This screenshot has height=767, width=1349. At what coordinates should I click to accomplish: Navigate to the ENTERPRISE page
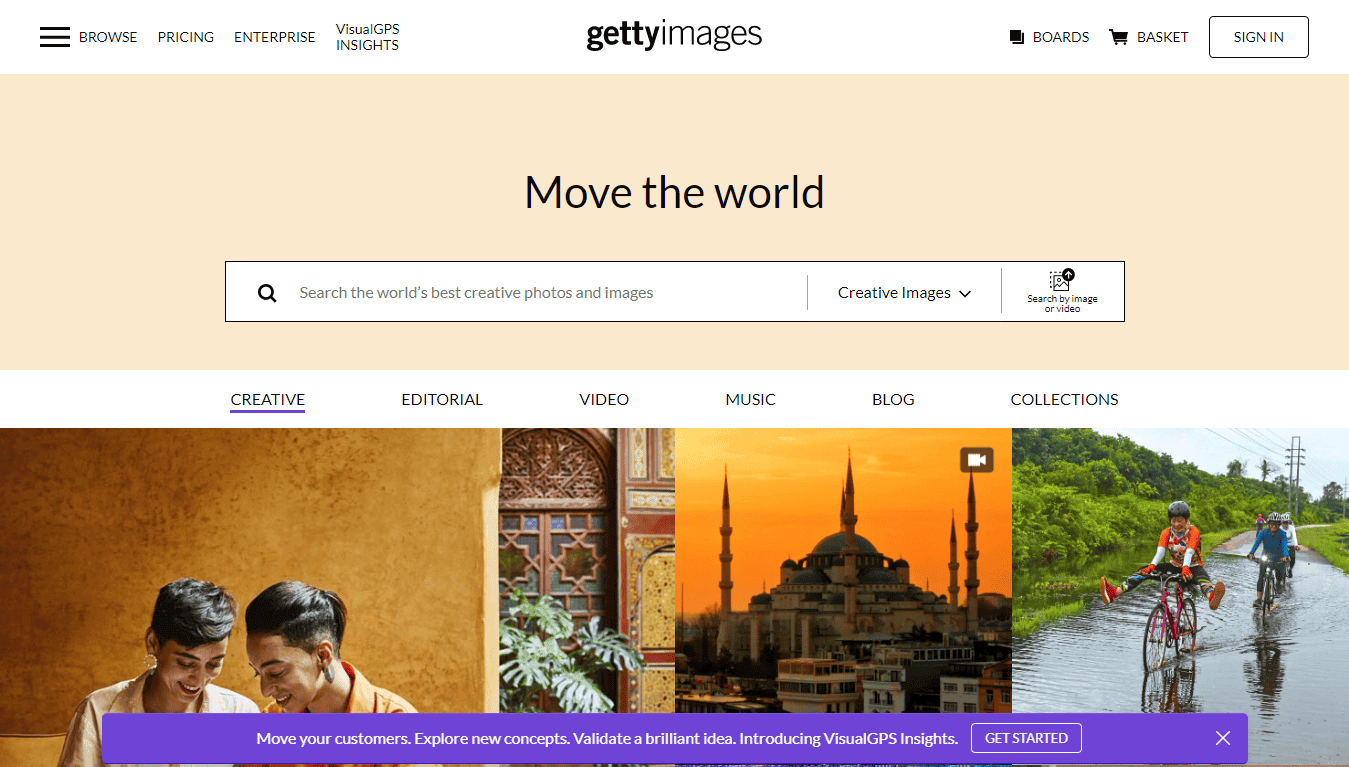click(x=274, y=37)
